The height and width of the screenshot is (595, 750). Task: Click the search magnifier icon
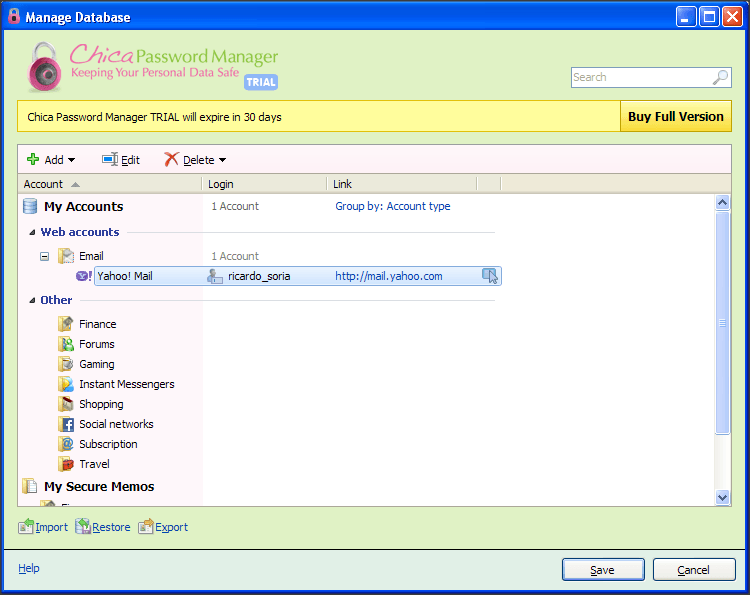(x=720, y=77)
